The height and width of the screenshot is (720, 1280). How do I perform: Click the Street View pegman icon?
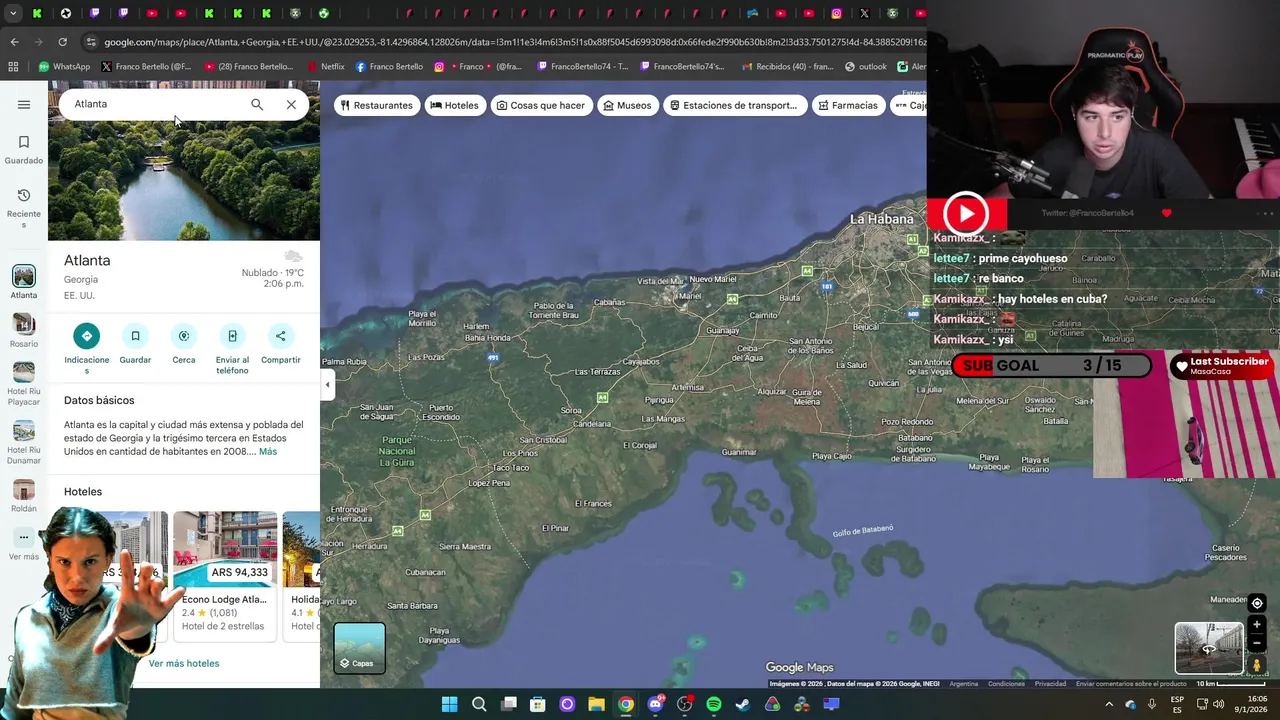point(1257,665)
